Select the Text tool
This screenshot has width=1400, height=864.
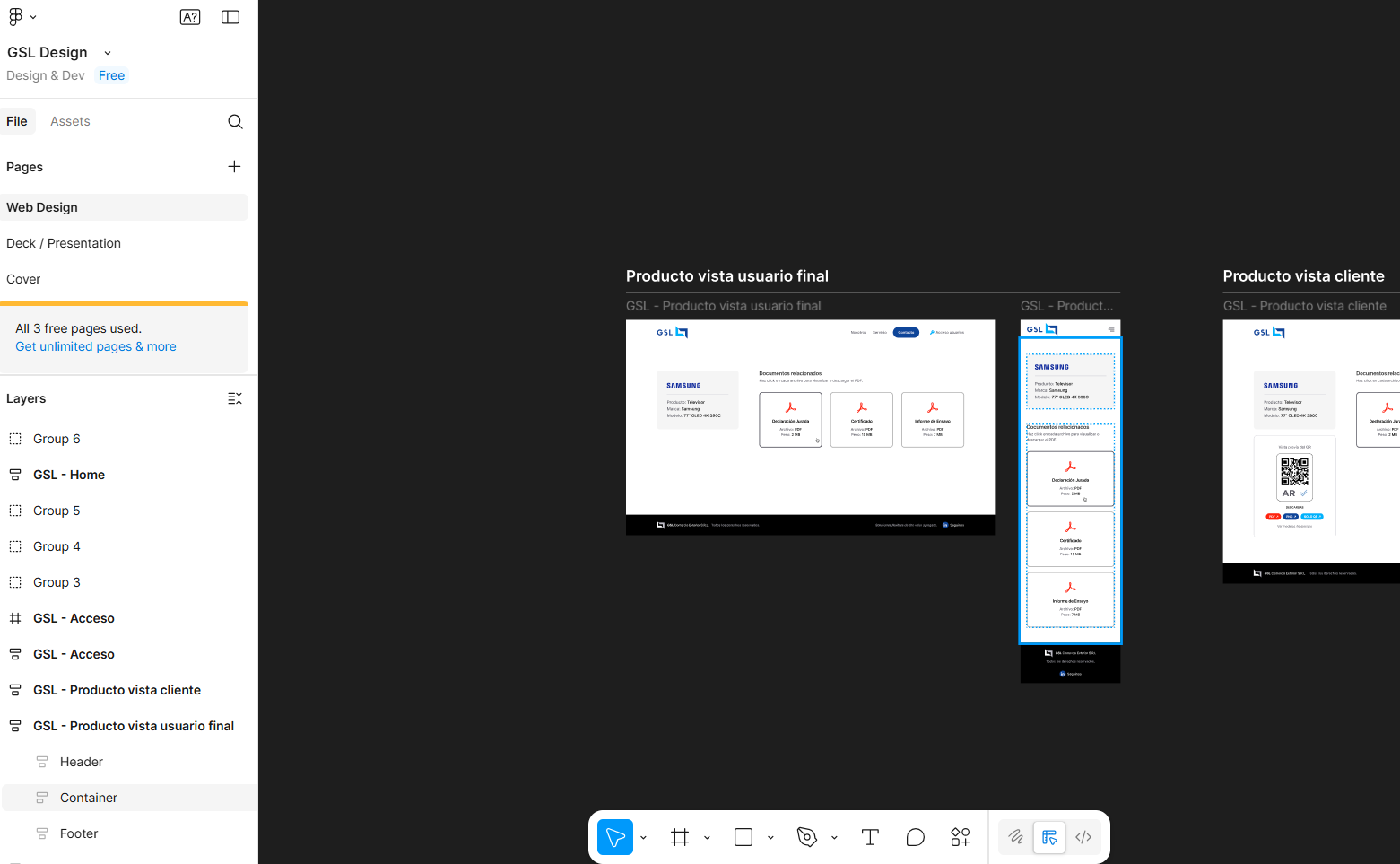(870, 837)
